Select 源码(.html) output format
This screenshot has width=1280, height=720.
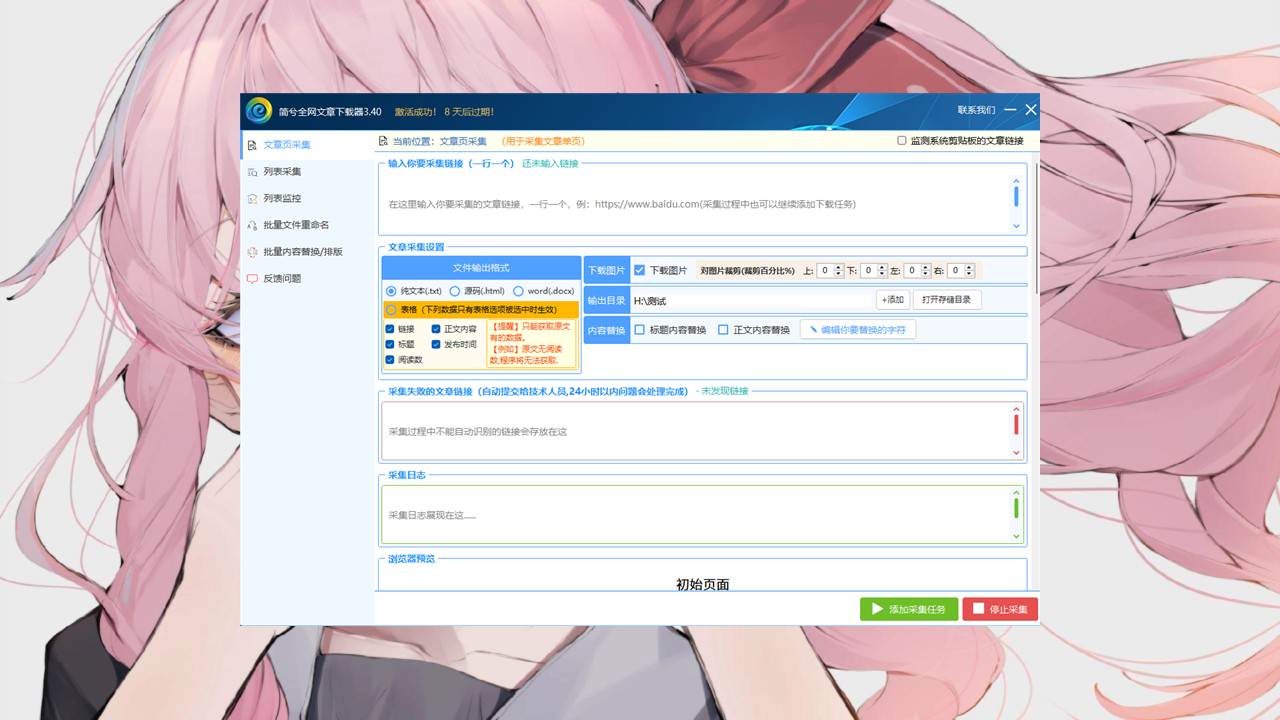[455, 291]
